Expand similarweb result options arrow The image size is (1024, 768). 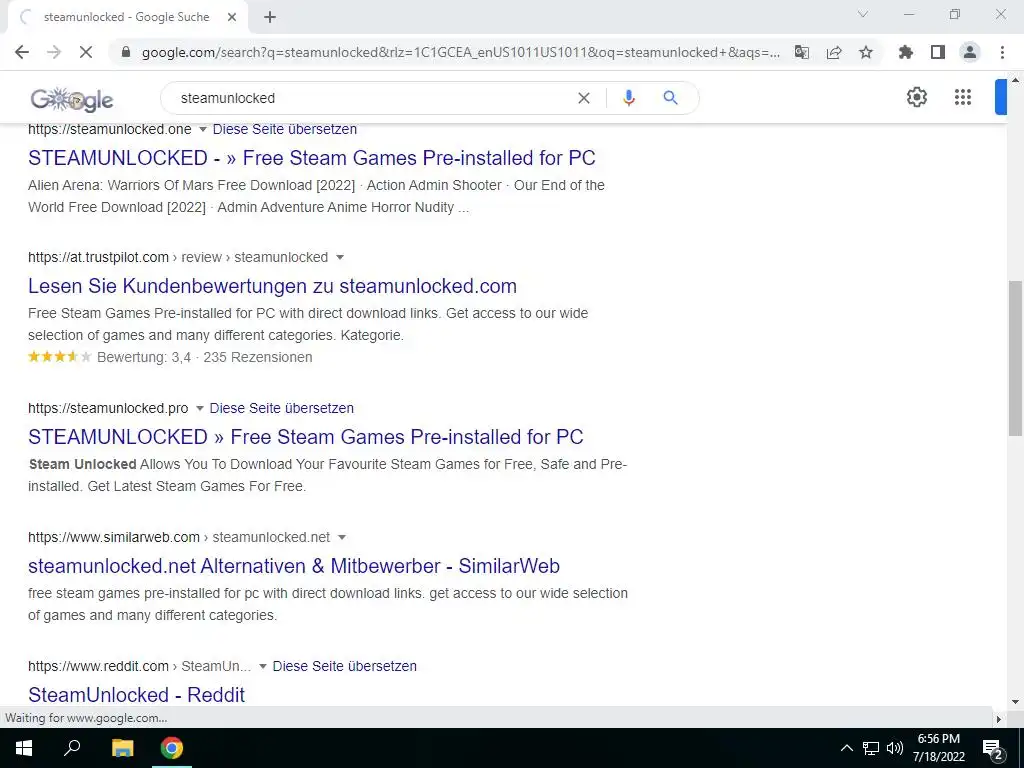(x=342, y=537)
